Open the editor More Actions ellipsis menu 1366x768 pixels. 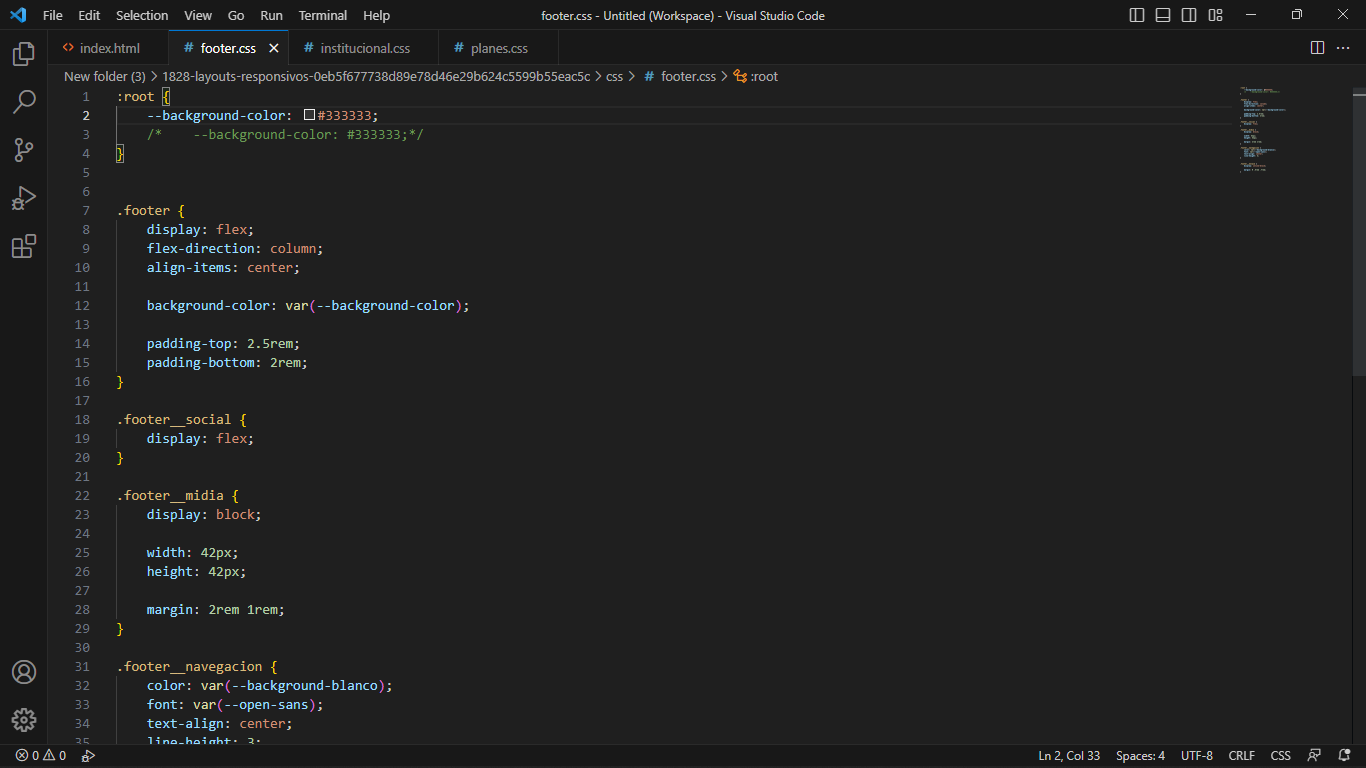[1343, 48]
